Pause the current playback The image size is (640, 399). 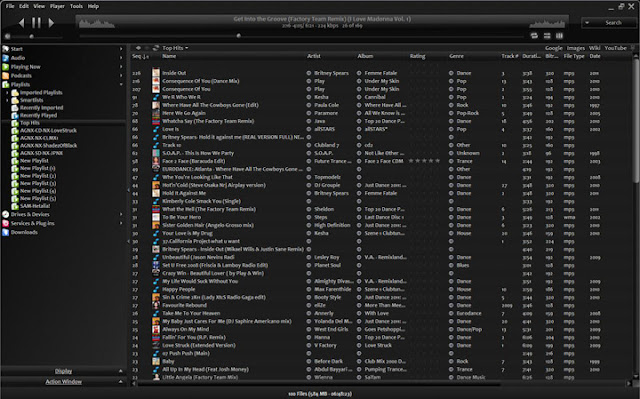coord(36,23)
